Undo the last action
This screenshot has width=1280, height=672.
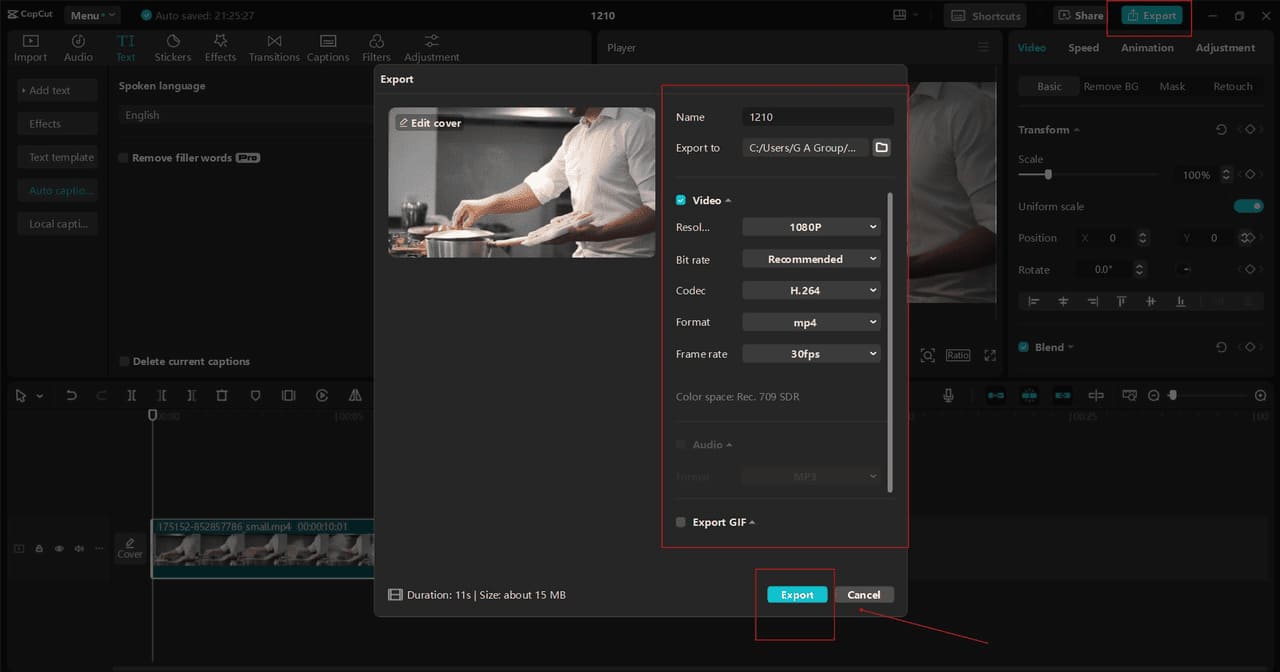point(71,395)
